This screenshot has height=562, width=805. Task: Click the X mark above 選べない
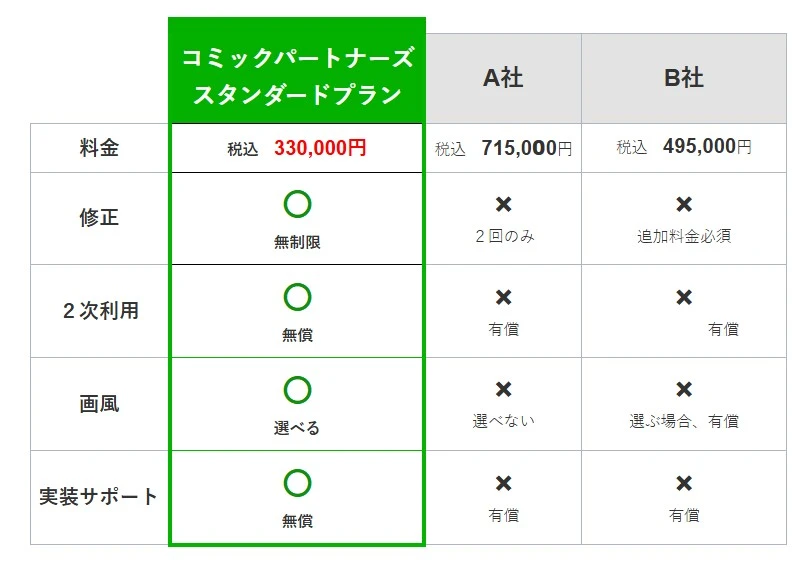504,390
